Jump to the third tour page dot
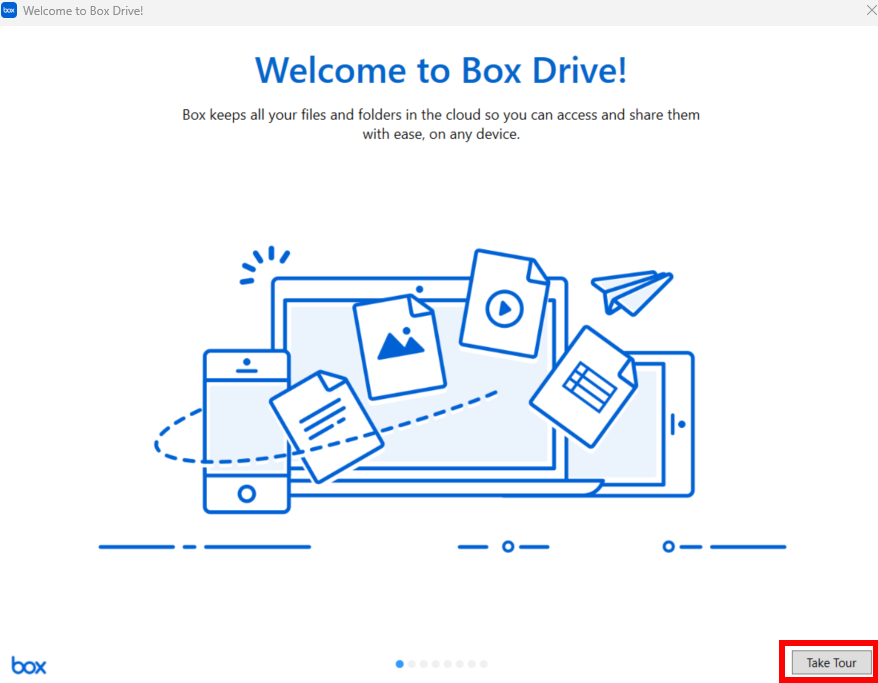Screen dimensions: 878x683 pos(423,663)
